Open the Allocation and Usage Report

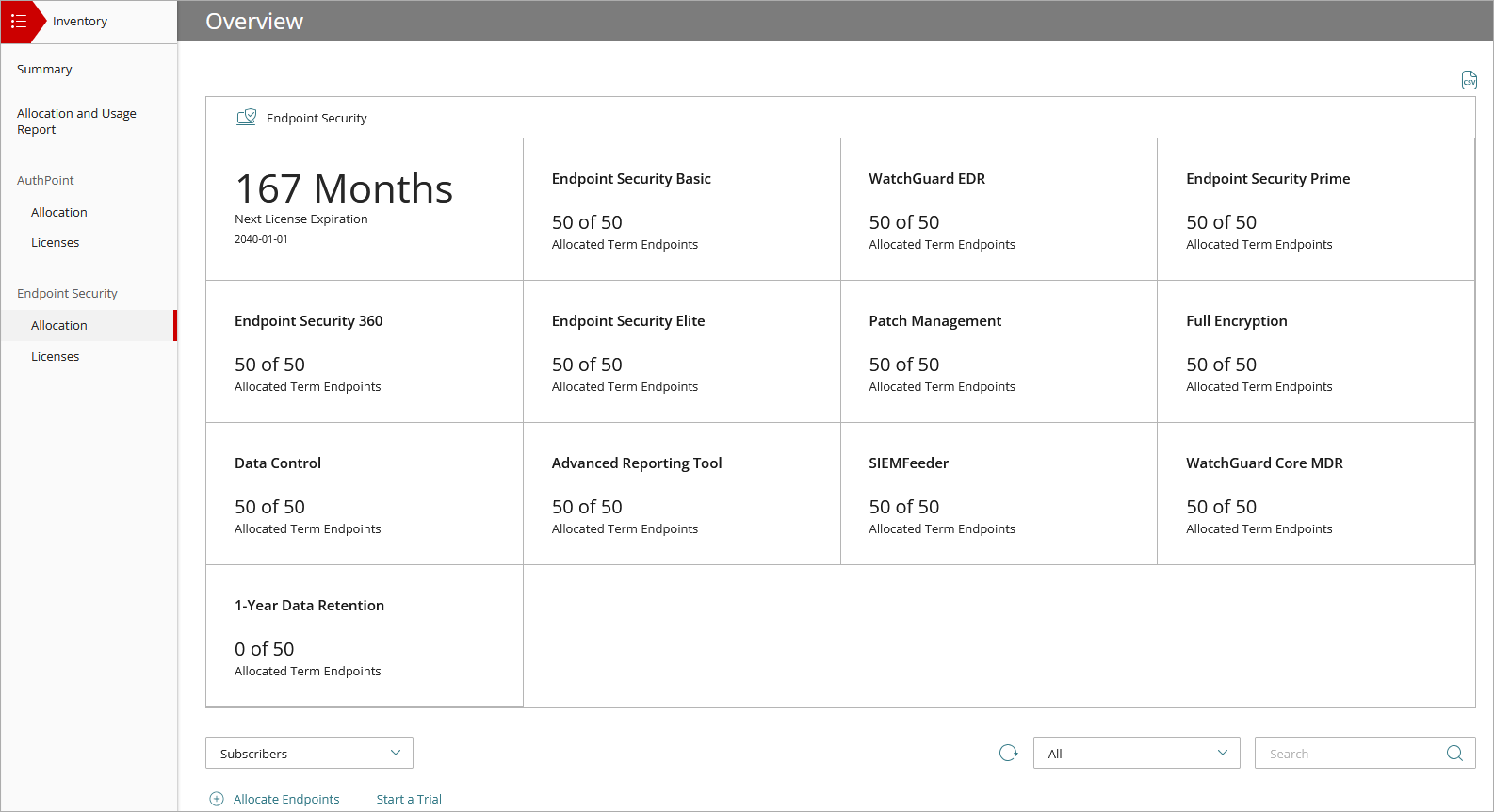click(76, 122)
